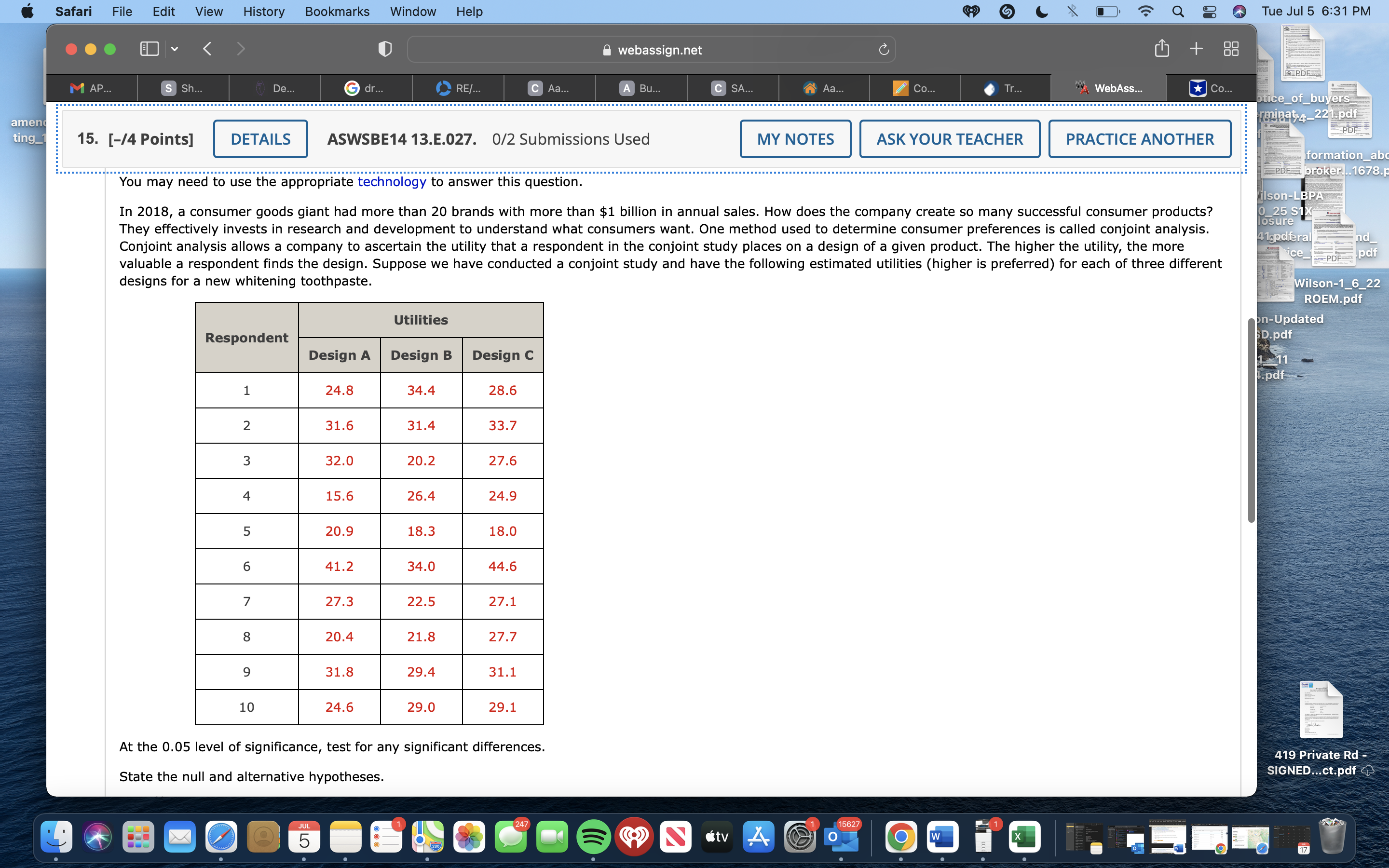Switch to the Gmail AP... tab

(92, 88)
